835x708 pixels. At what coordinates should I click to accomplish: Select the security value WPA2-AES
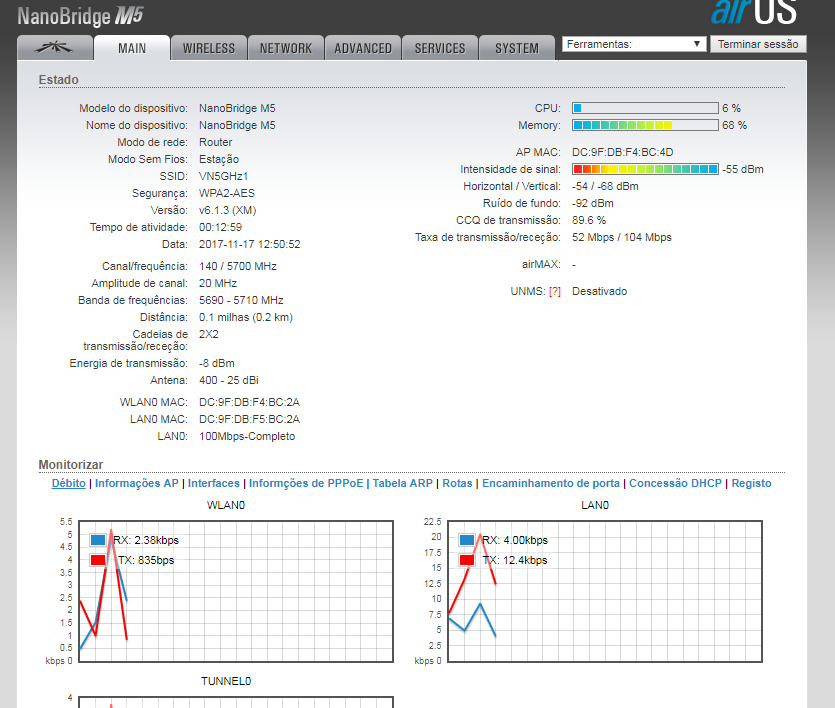pyautogui.click(x=227, y=193)
